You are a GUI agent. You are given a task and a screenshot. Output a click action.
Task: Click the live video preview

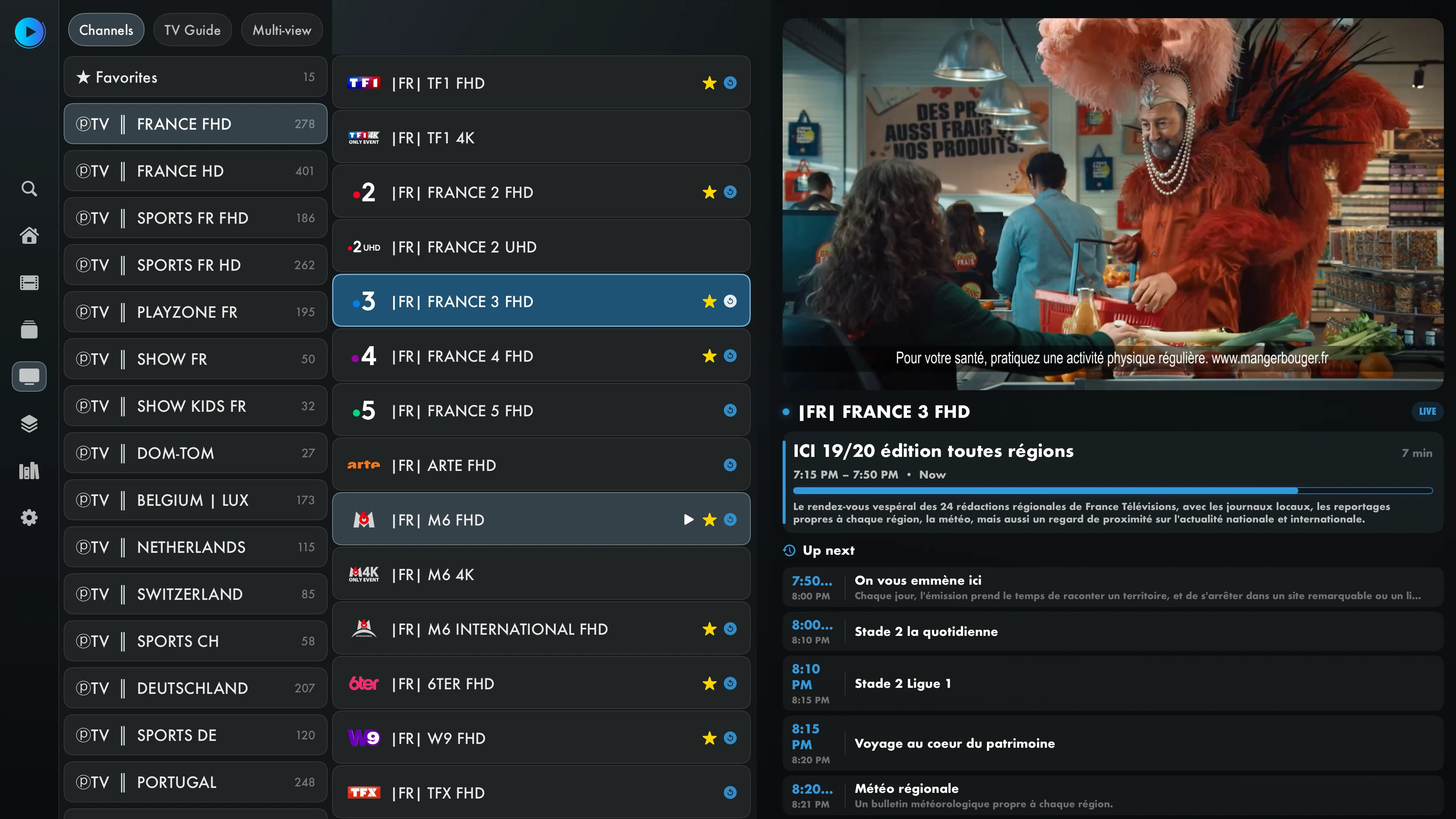pyautogui.click(x=1112, y=204)
